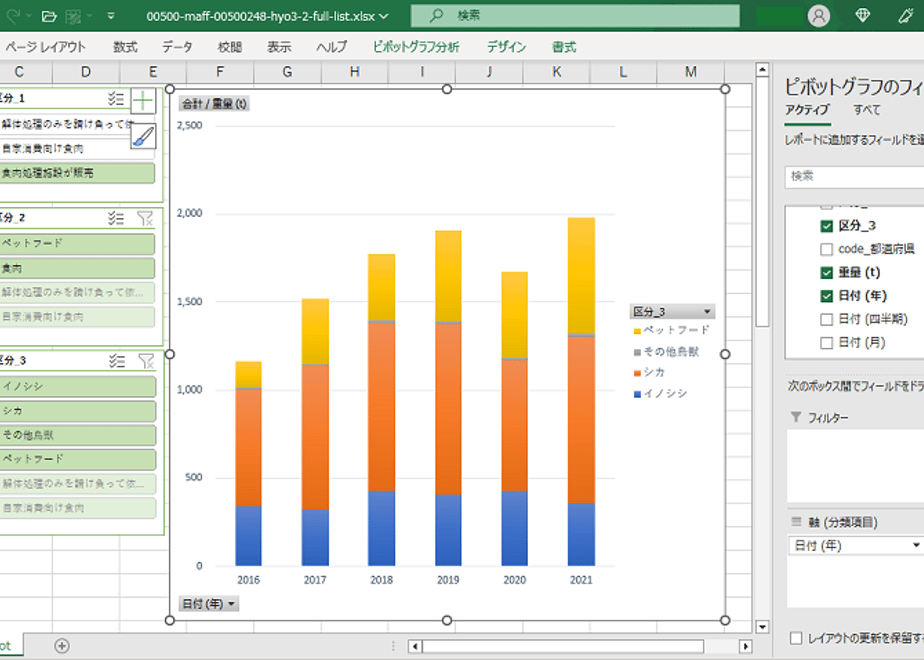
Task: Check the code_都道府県 field checkbox
Action: point(826,249)
